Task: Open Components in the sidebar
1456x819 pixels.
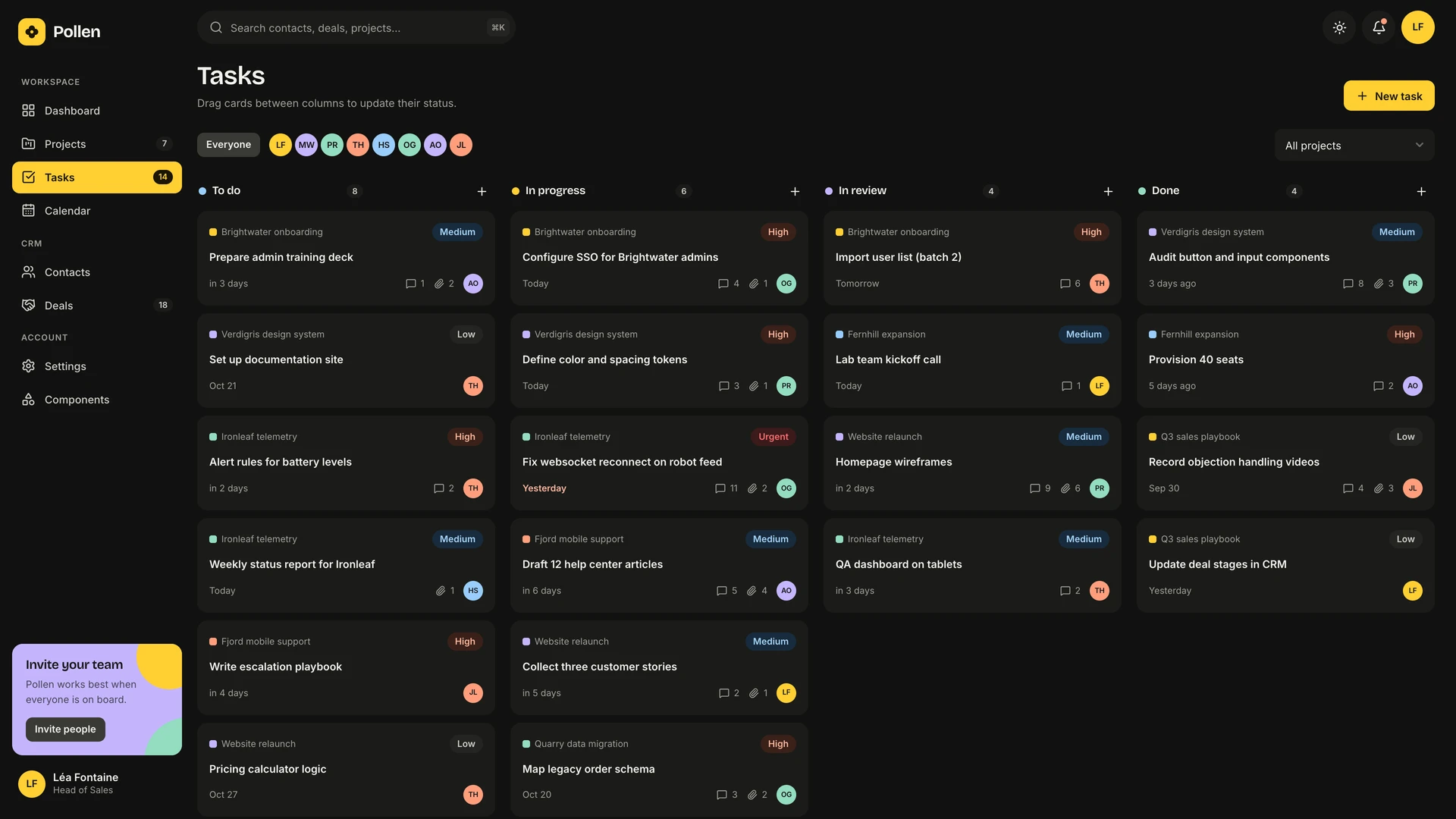Action: click(97, 400)
